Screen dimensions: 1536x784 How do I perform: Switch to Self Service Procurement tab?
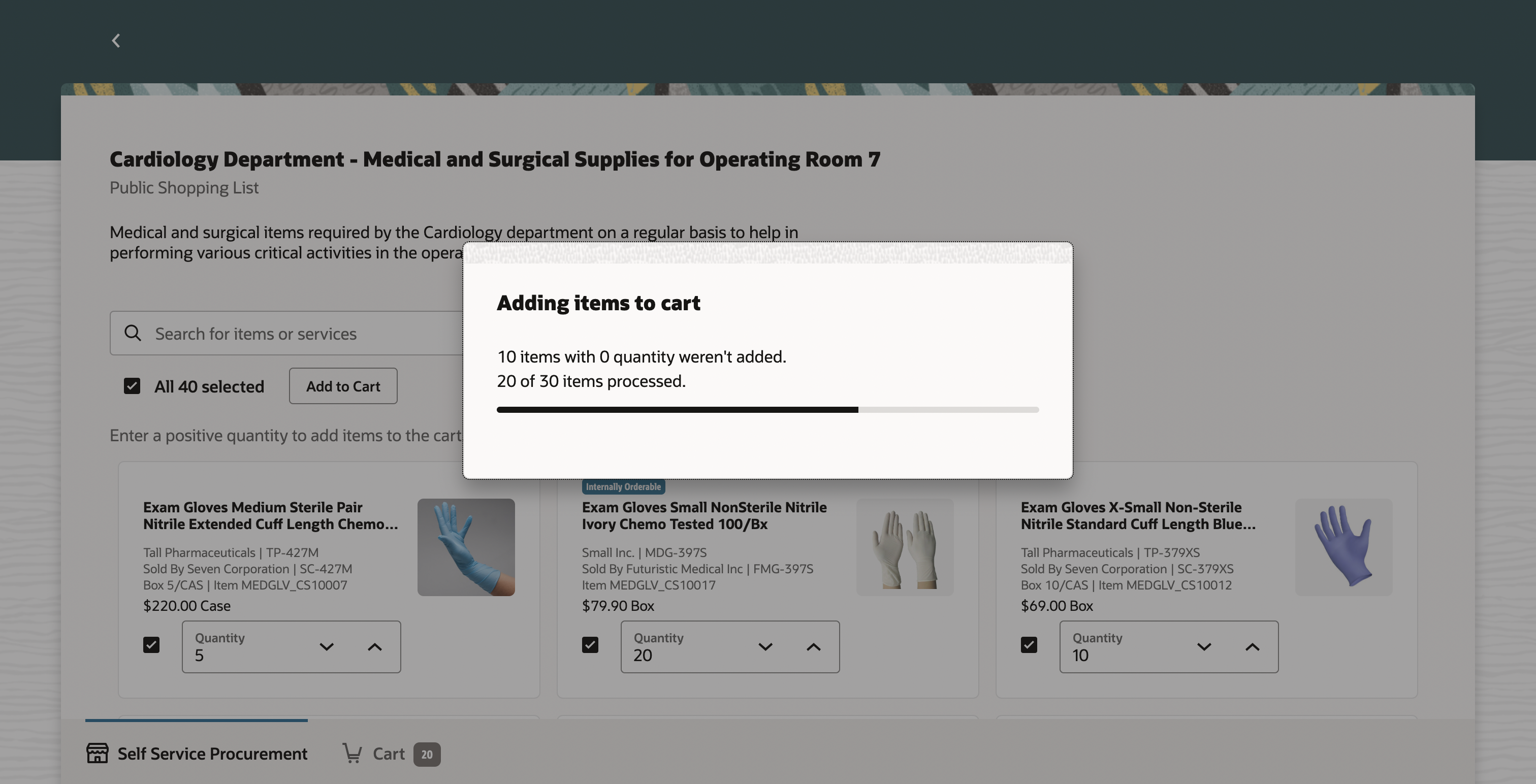point(197,753)
